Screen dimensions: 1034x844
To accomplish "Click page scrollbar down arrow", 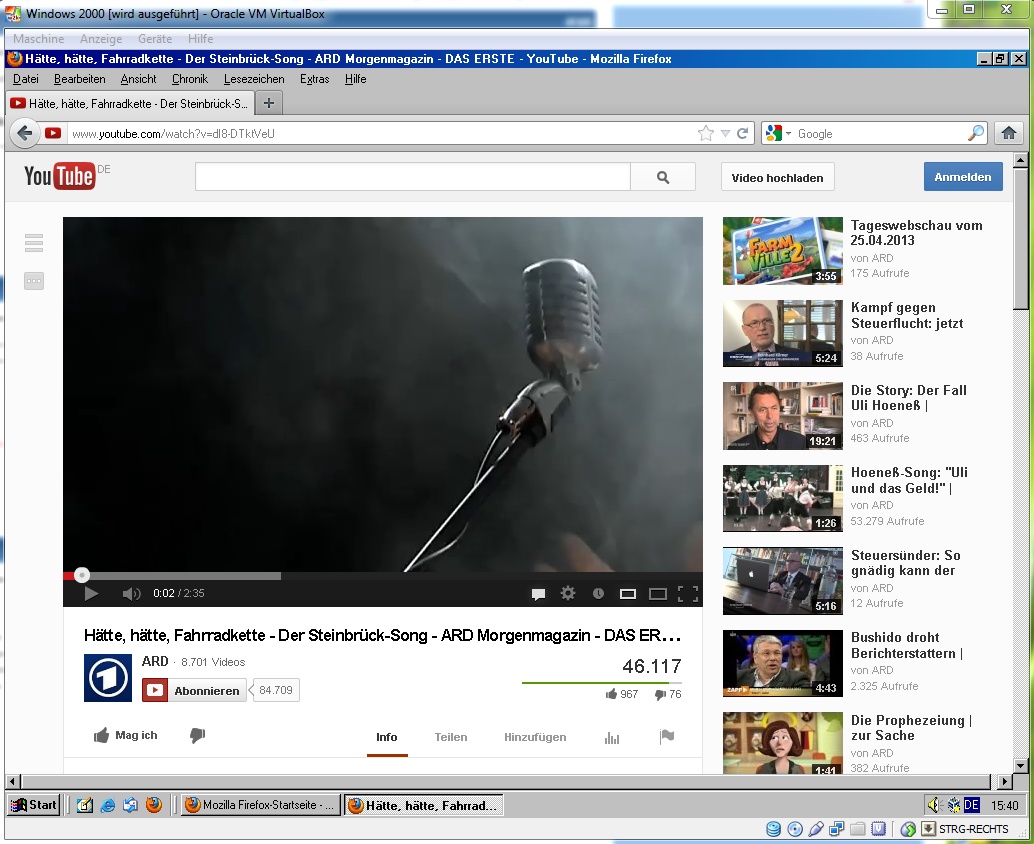I will tap(1021, 766).
